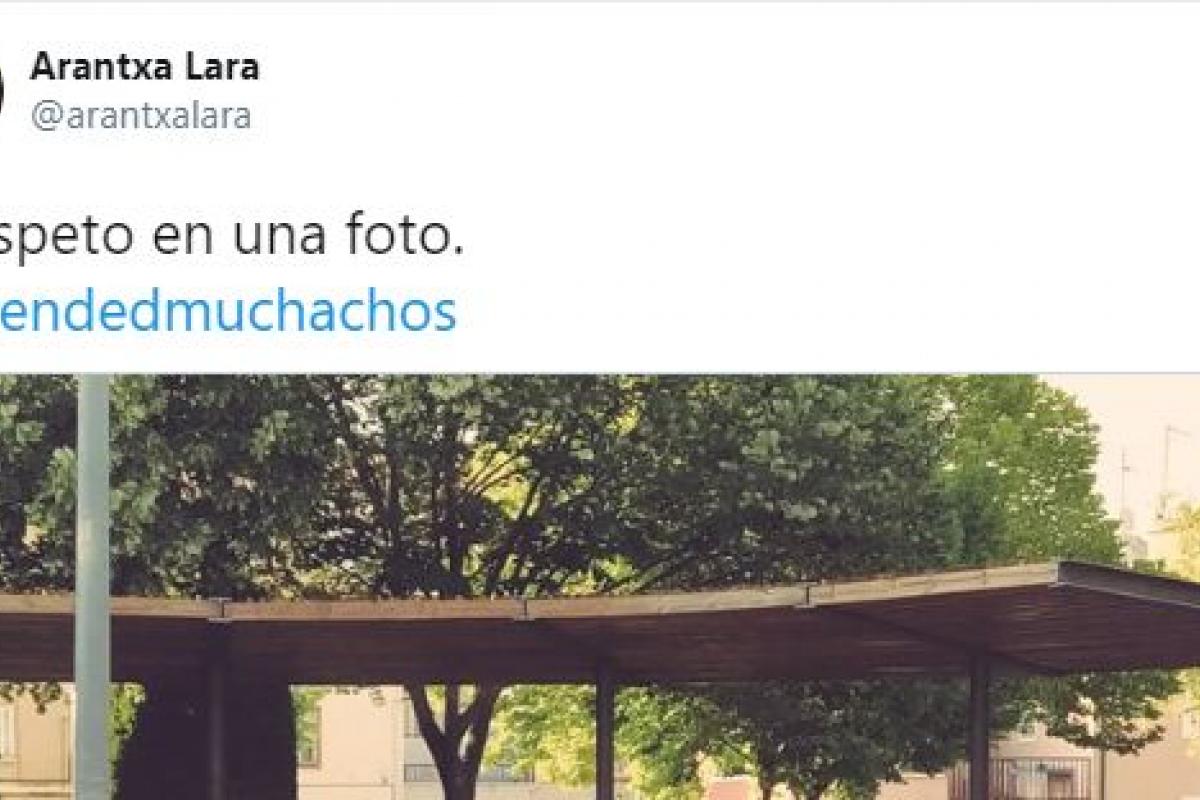Open the blue hashtag ending in endedmuchachos
Image resolution: width=1200 pixels, height=800 pixels.
(228, 312)
